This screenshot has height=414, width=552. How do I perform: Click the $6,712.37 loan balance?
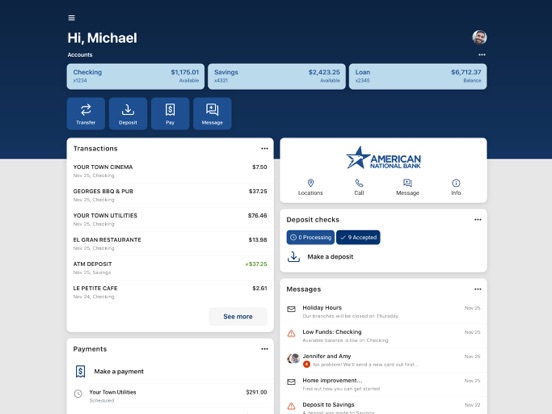pos(466,72)
